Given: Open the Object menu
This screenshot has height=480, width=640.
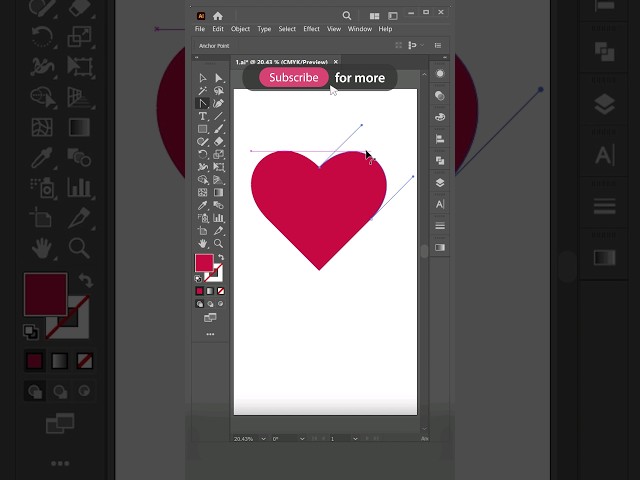Looking at the screenshot, I should 240,29.
